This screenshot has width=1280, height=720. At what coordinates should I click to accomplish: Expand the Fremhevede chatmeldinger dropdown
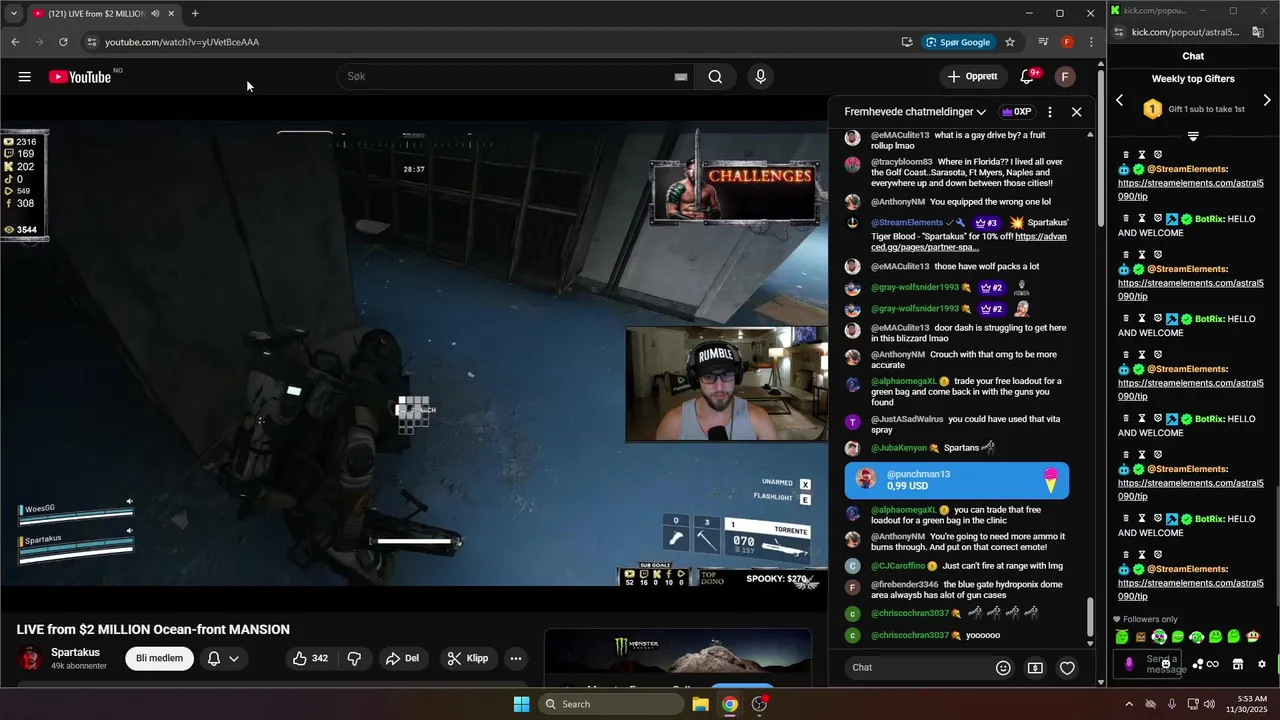point(915,112)
